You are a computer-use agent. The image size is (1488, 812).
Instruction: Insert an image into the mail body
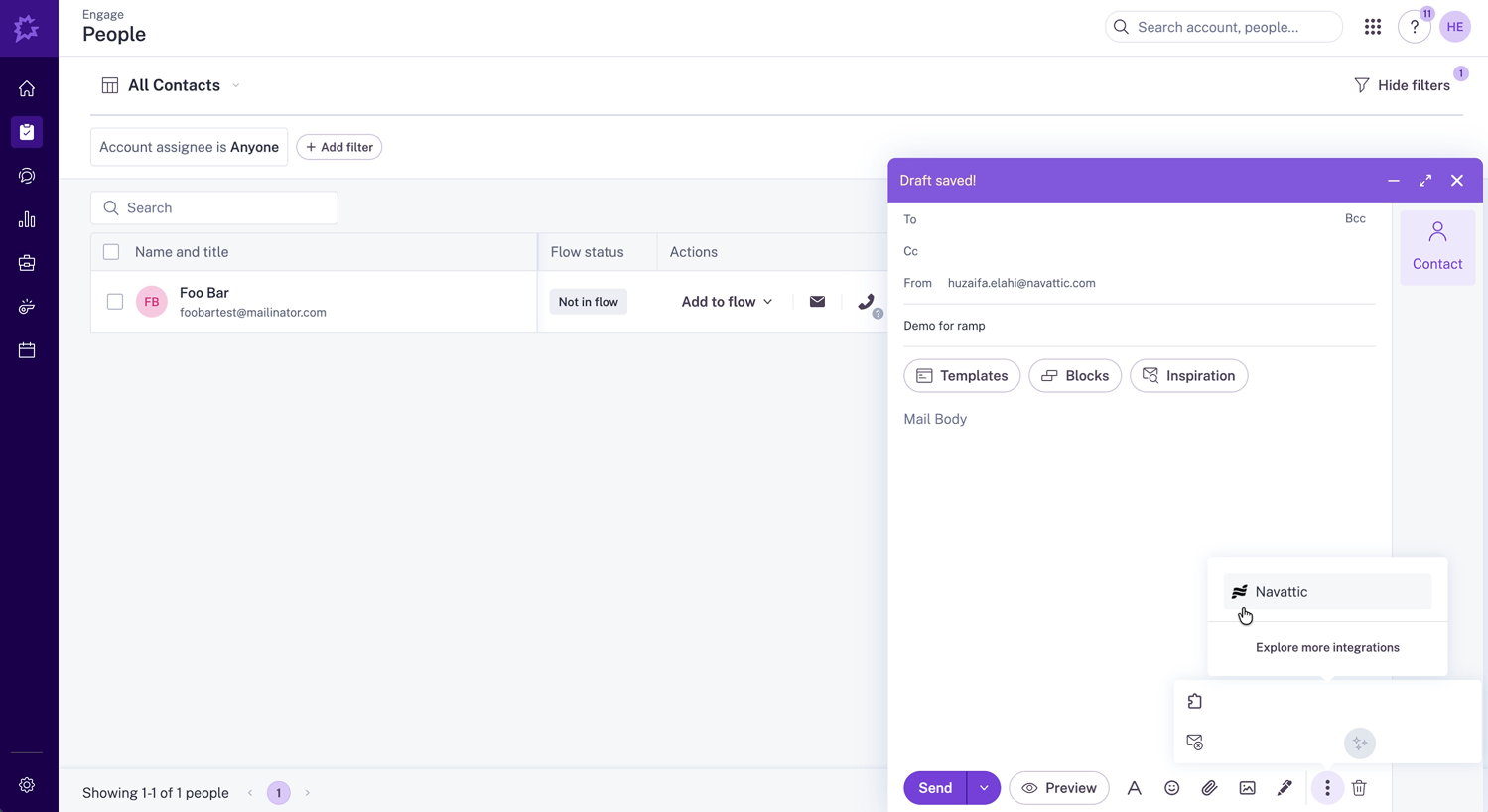[1247, 787]
